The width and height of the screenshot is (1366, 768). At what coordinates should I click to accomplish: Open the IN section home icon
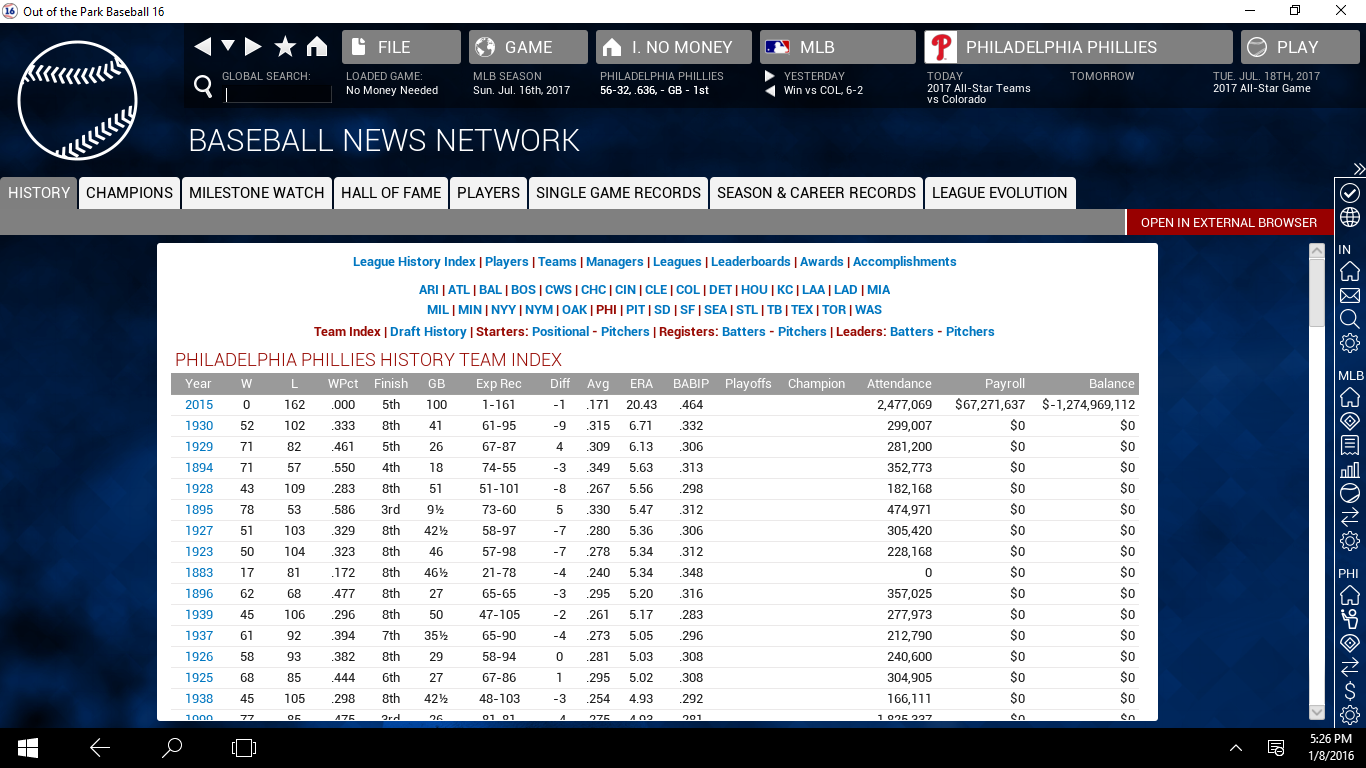coord(1350,271)
